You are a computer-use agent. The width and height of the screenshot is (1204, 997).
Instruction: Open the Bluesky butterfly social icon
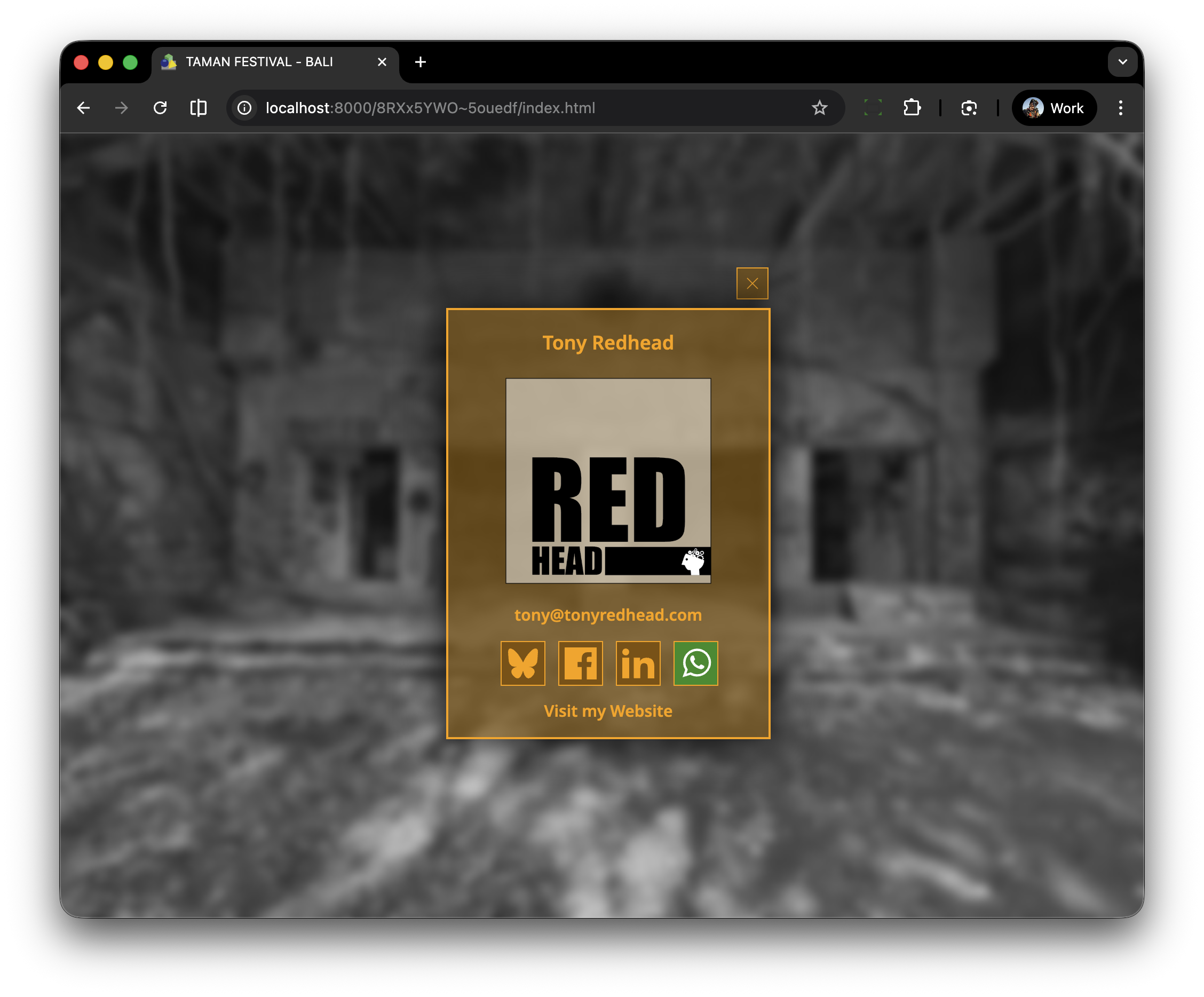pyautogui.click(x=522, y=663)
